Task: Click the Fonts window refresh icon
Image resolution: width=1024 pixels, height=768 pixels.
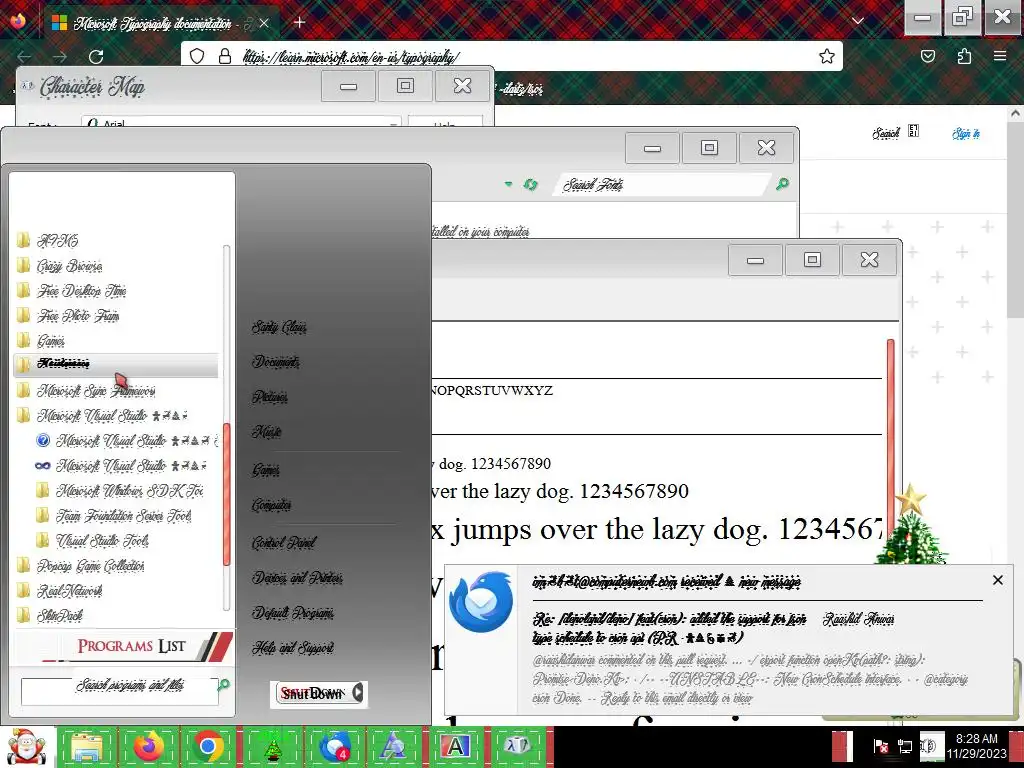Action: pos(530,185)
